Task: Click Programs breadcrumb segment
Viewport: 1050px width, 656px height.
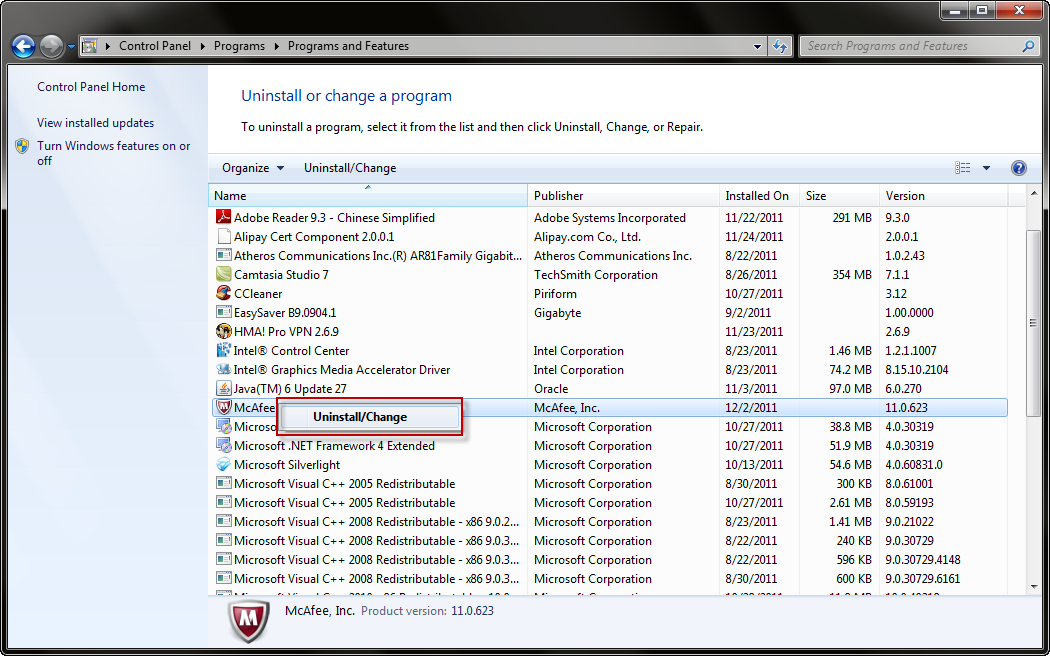Action: click(x=239, y=46)
